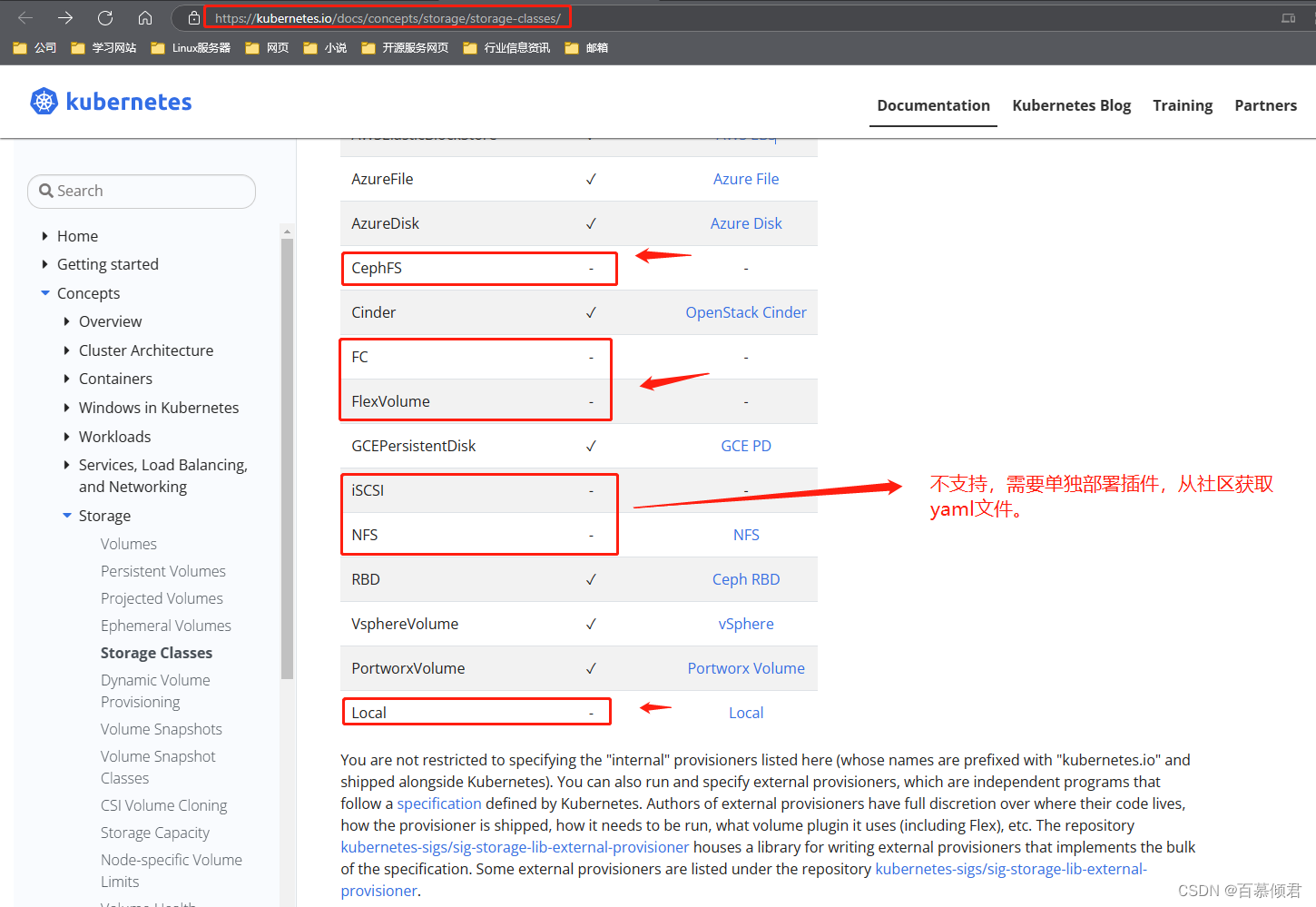The image size is (1316, 907).
Task: Click the magnifier icon in Search box
Action: [46, 191]
